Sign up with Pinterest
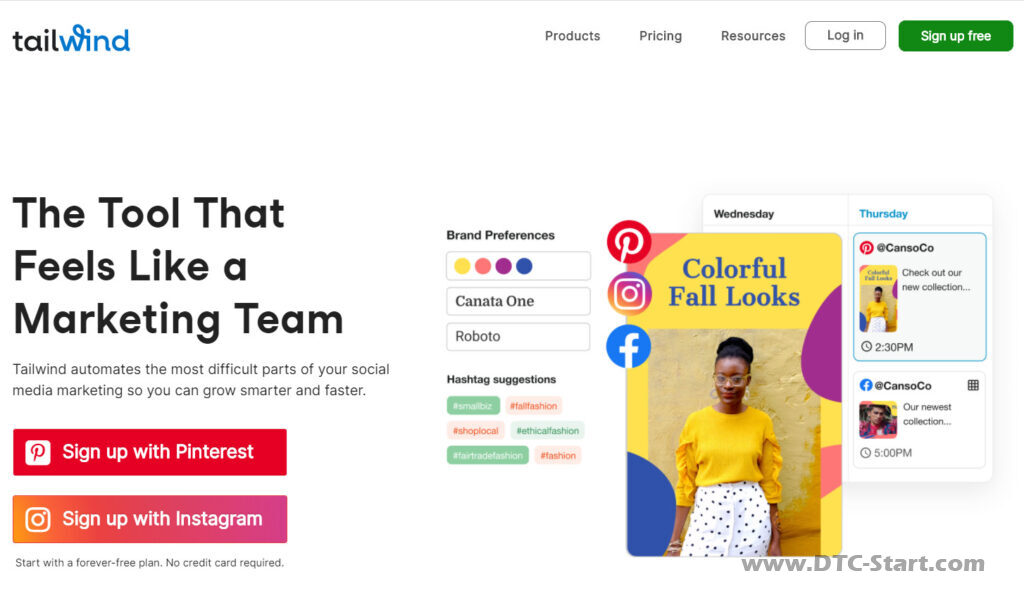 pyautogui.click(x=150, y=452)
